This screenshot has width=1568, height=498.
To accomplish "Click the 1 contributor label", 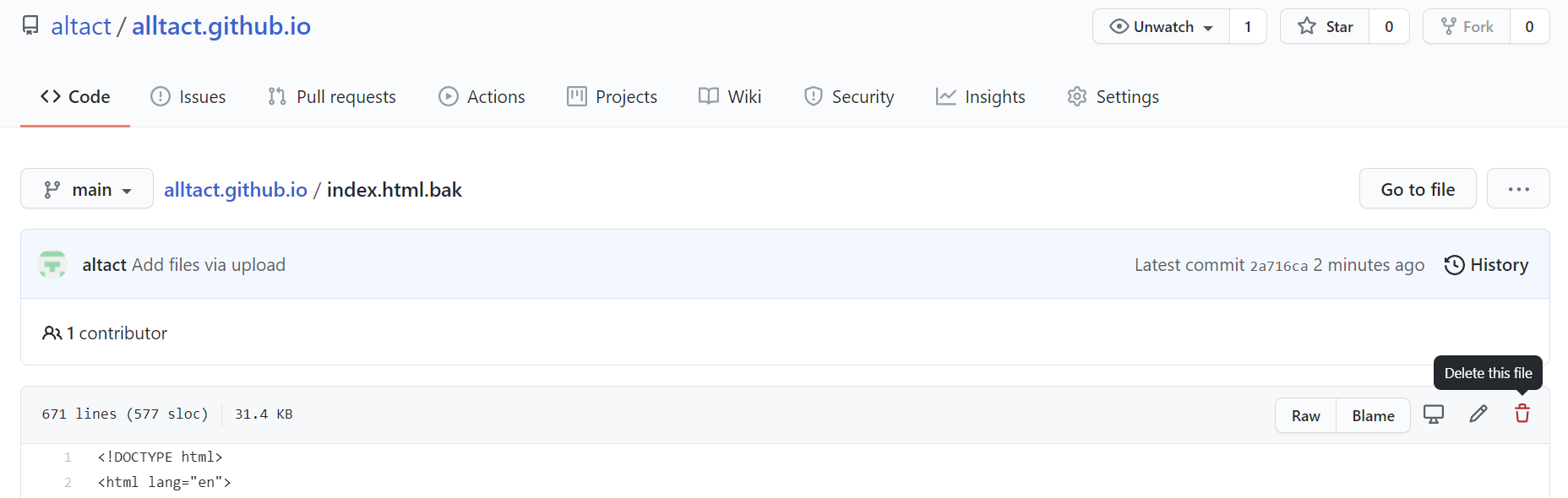I will [x=105, y=333].
